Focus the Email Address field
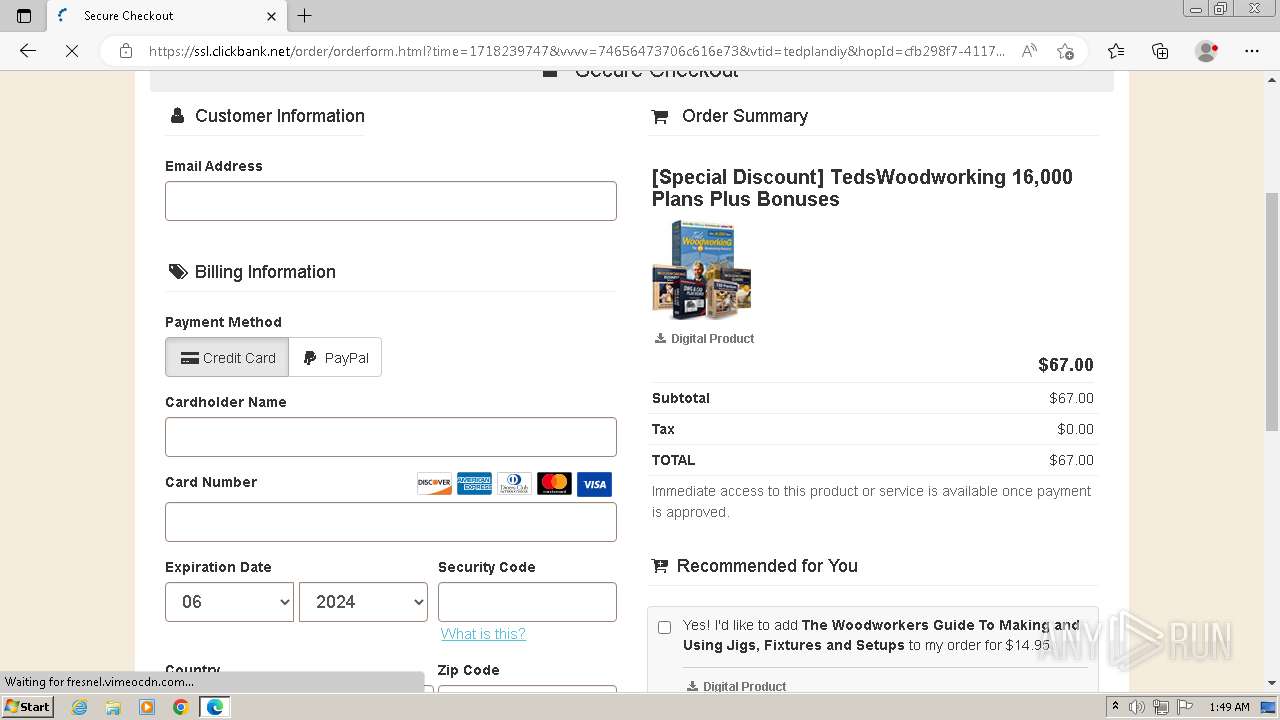The height and width of the screenshot is (720, 1280). coord(391,201)
